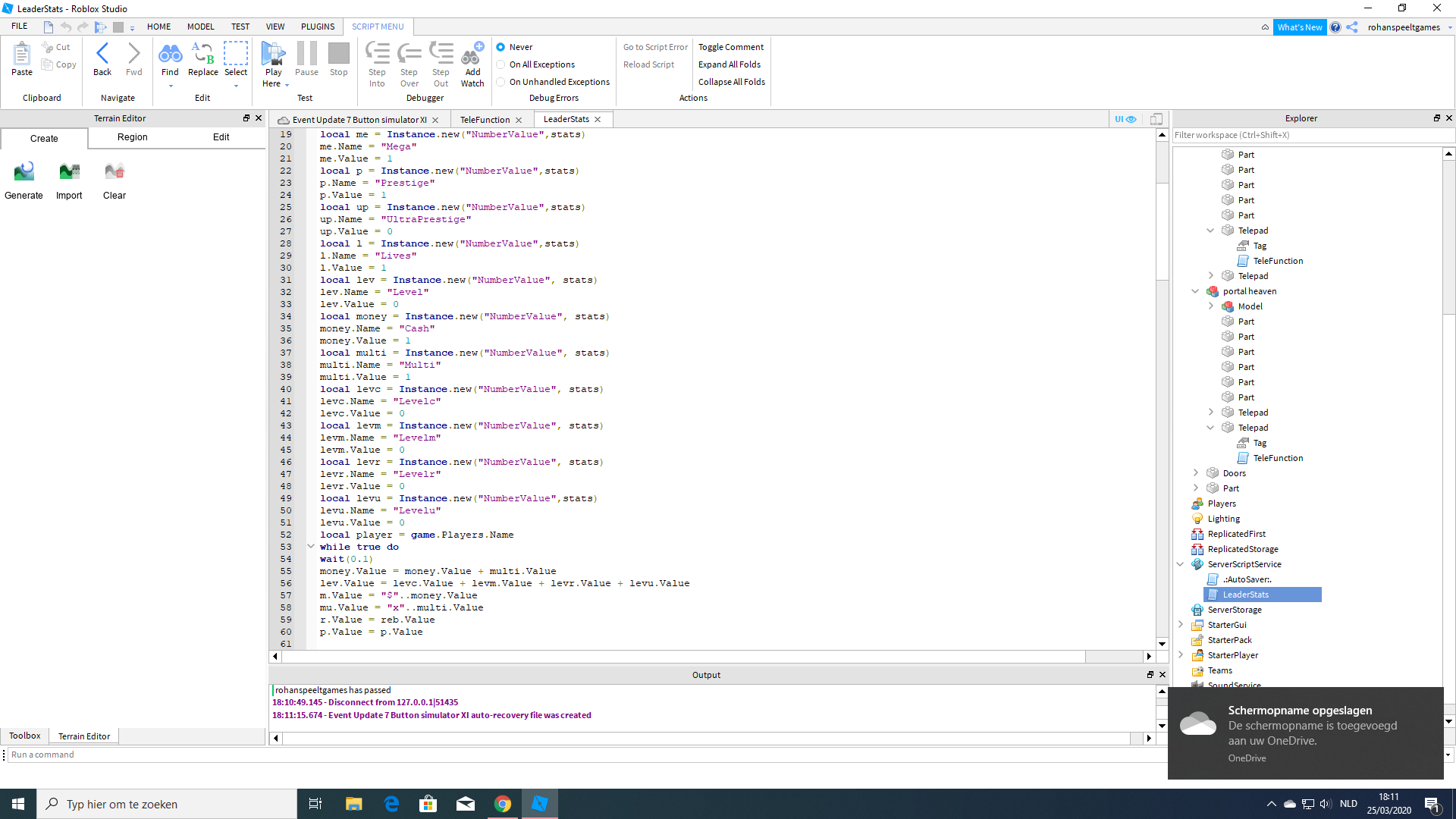1456x819 pixels.
Task: Click the Fwd navigation arrow
Action: pos(134,54)
